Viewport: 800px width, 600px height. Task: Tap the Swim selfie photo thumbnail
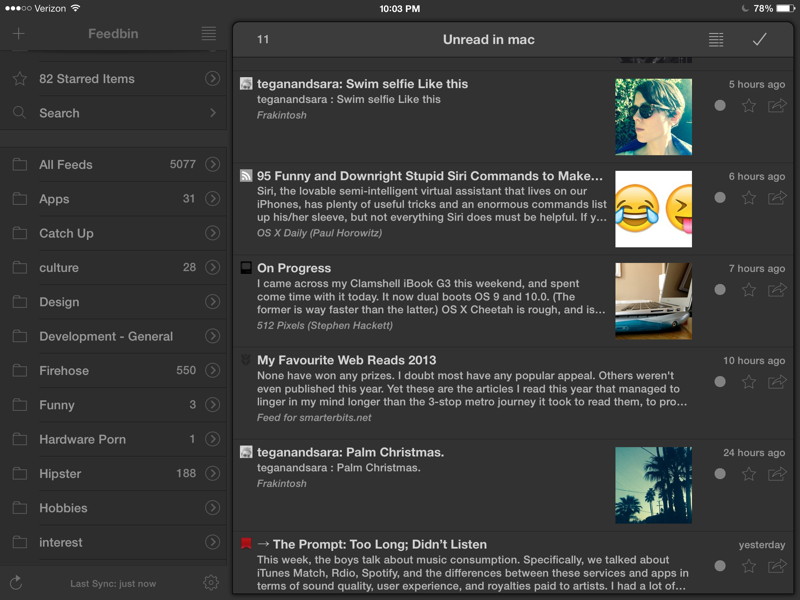click(654, 117)
